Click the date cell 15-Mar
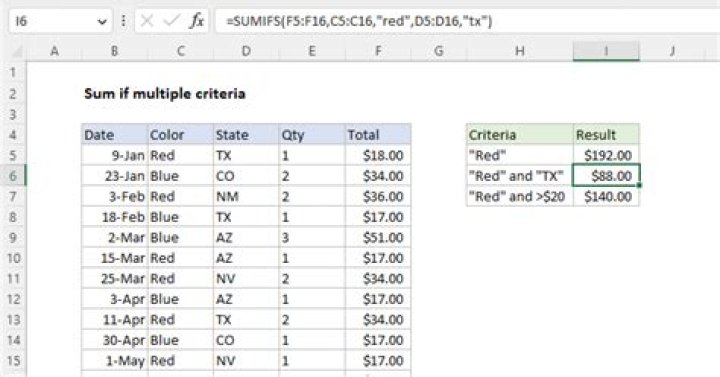This screenshot has width=720, height=377. [x=115, y=258]
